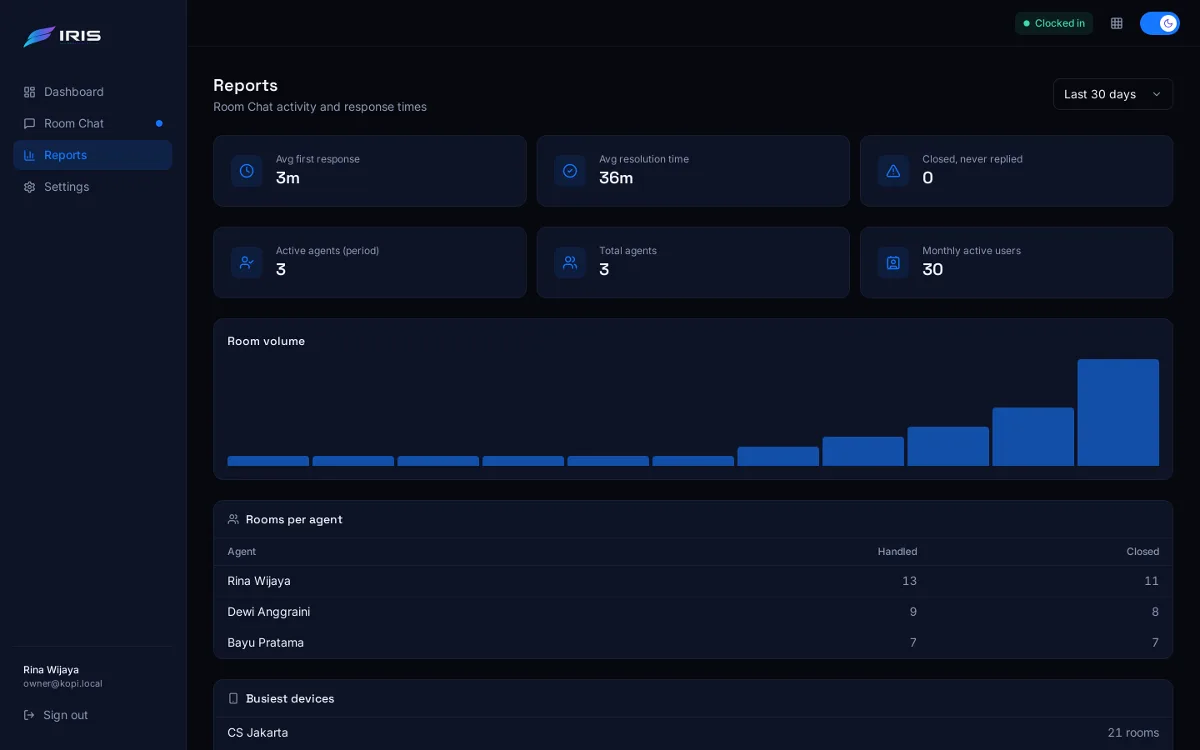Click Rina Wijaya's handled count 13

[x=909, y=581]
